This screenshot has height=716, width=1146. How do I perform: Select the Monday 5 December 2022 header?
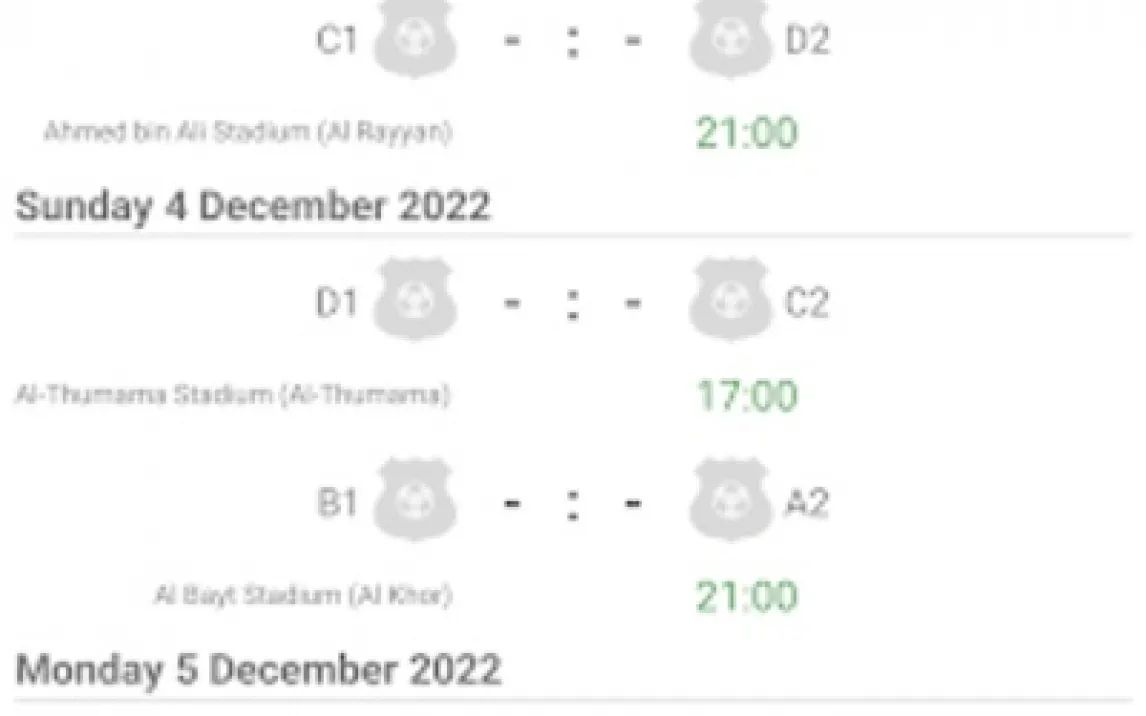[x=258, y=669]
